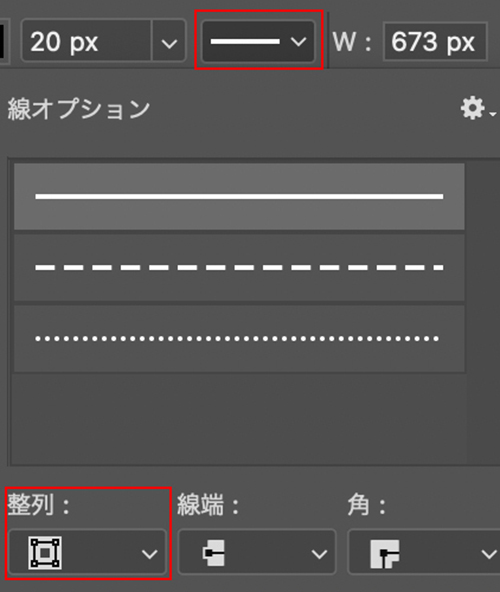Select the dashed line stroke preset
Image resolution: width=500 pixels, height=592 pixels.
pyautogui.click(x=239, y=268)
